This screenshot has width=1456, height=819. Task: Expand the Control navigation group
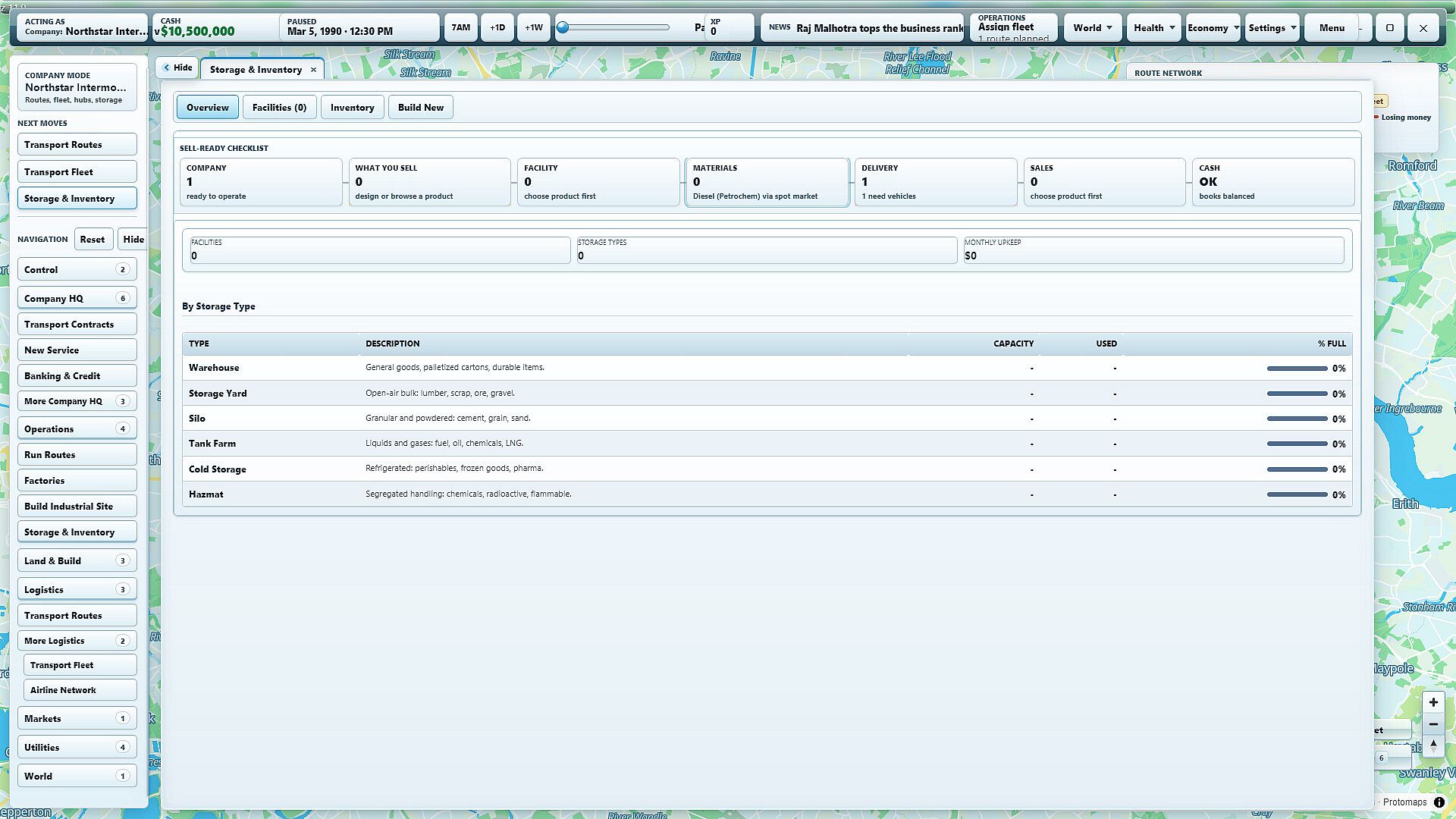click(77, 270)
